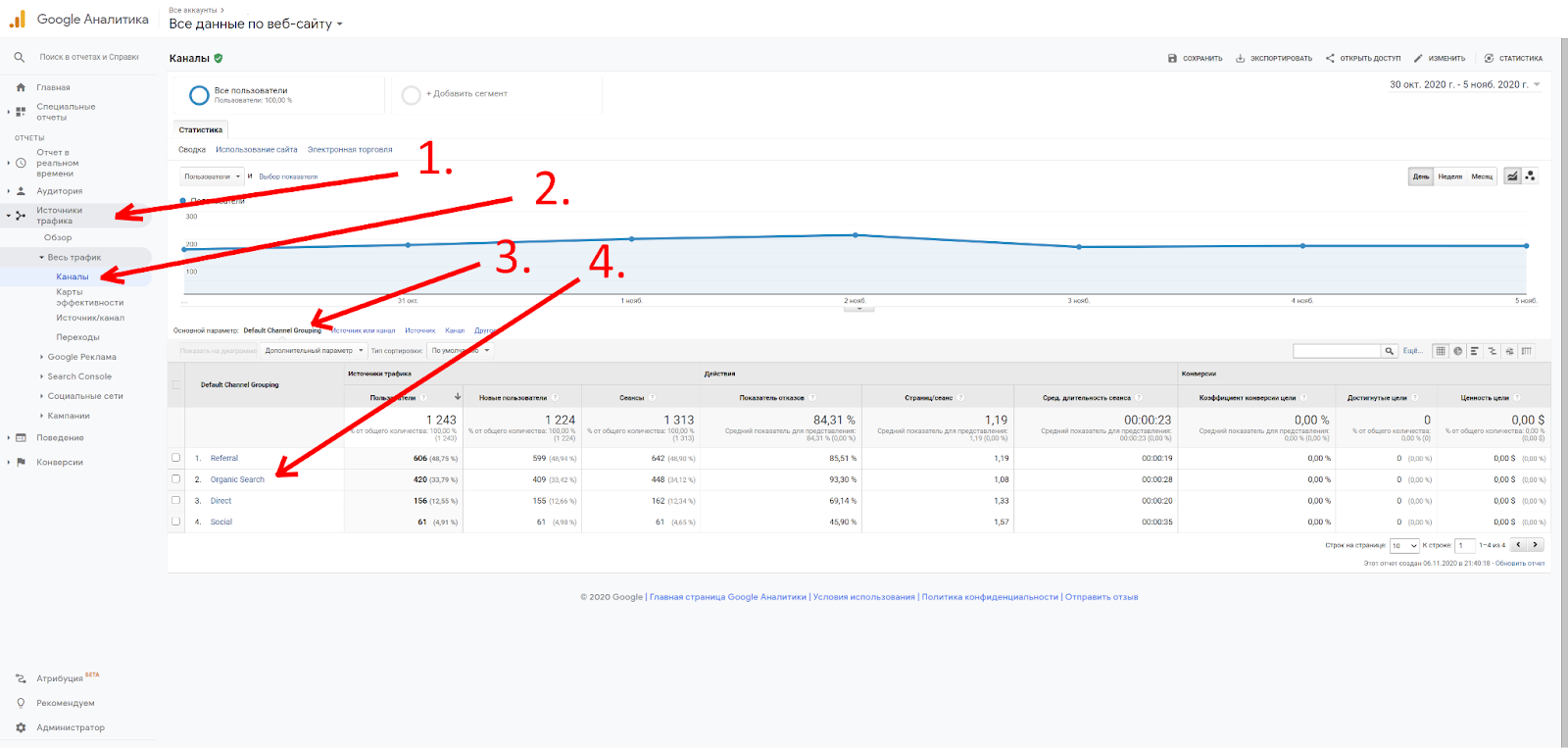Viewport: 1568px width, 748px height.
Task: Click the Сохранить save icon
Action: tap(1172, 59)
